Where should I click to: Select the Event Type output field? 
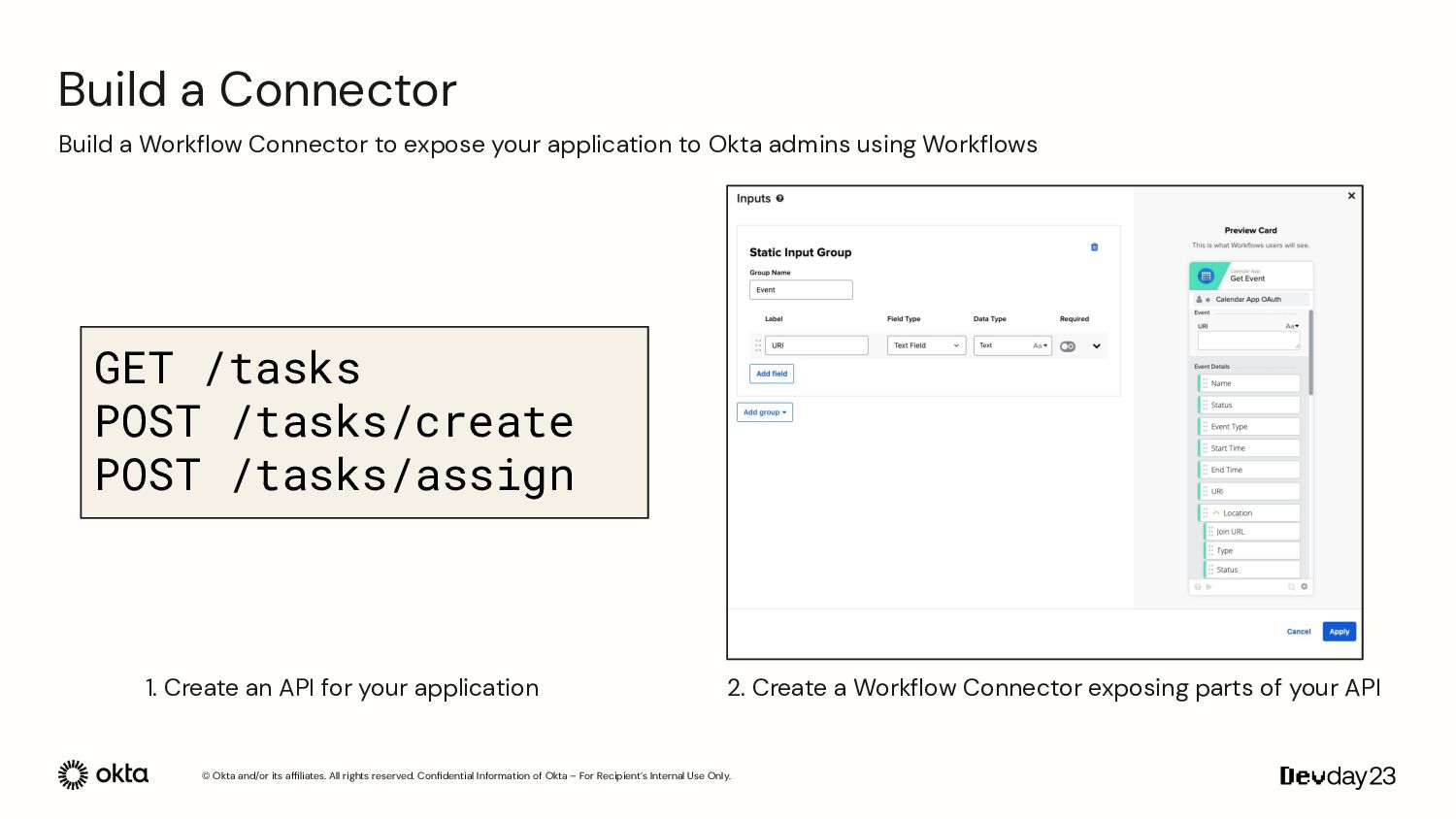tap(1249, 427)
